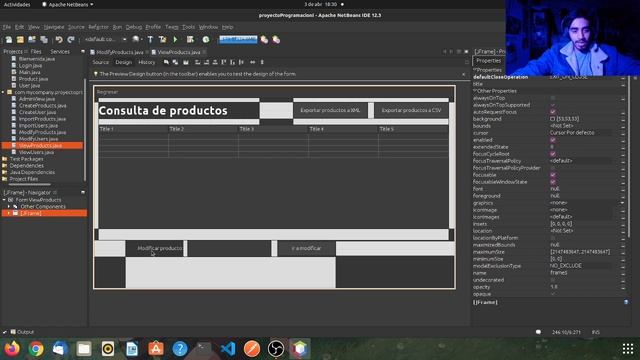
Task: Click the Apache NetBeans dock icon
Action: coord(300,349)
